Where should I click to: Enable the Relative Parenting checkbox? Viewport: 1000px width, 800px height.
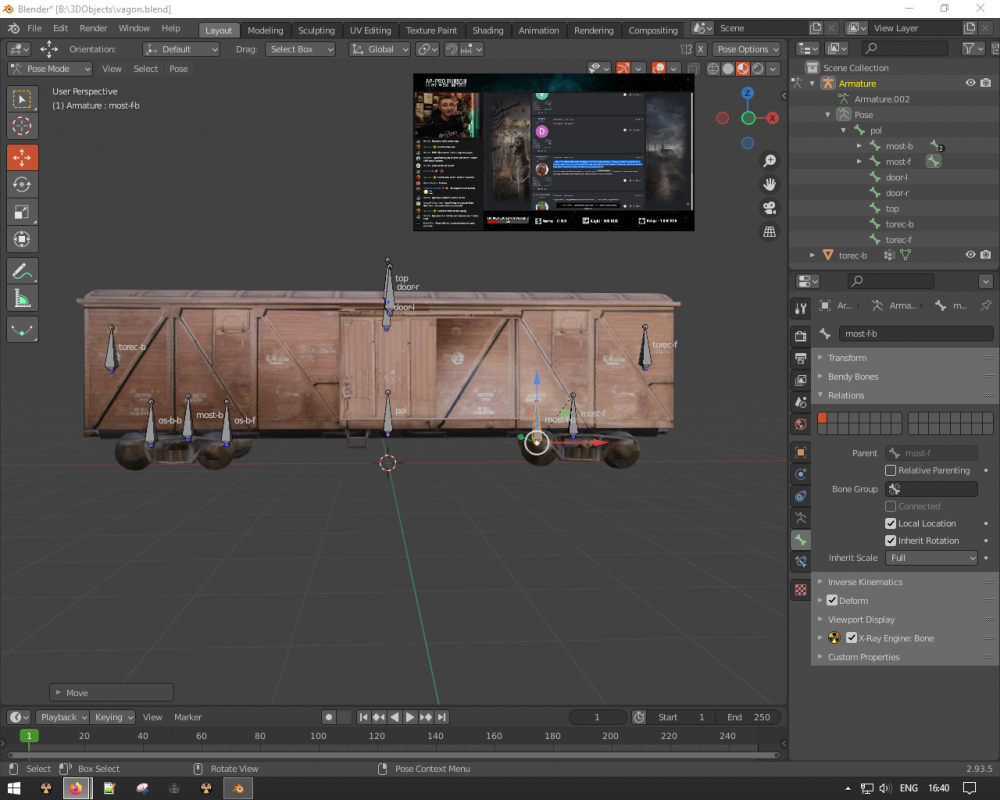[891, 470]
